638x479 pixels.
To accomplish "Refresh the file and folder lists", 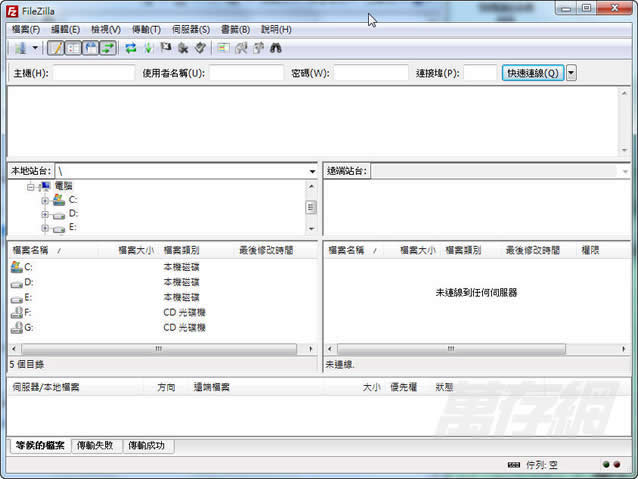I will [x=131, y=48].
